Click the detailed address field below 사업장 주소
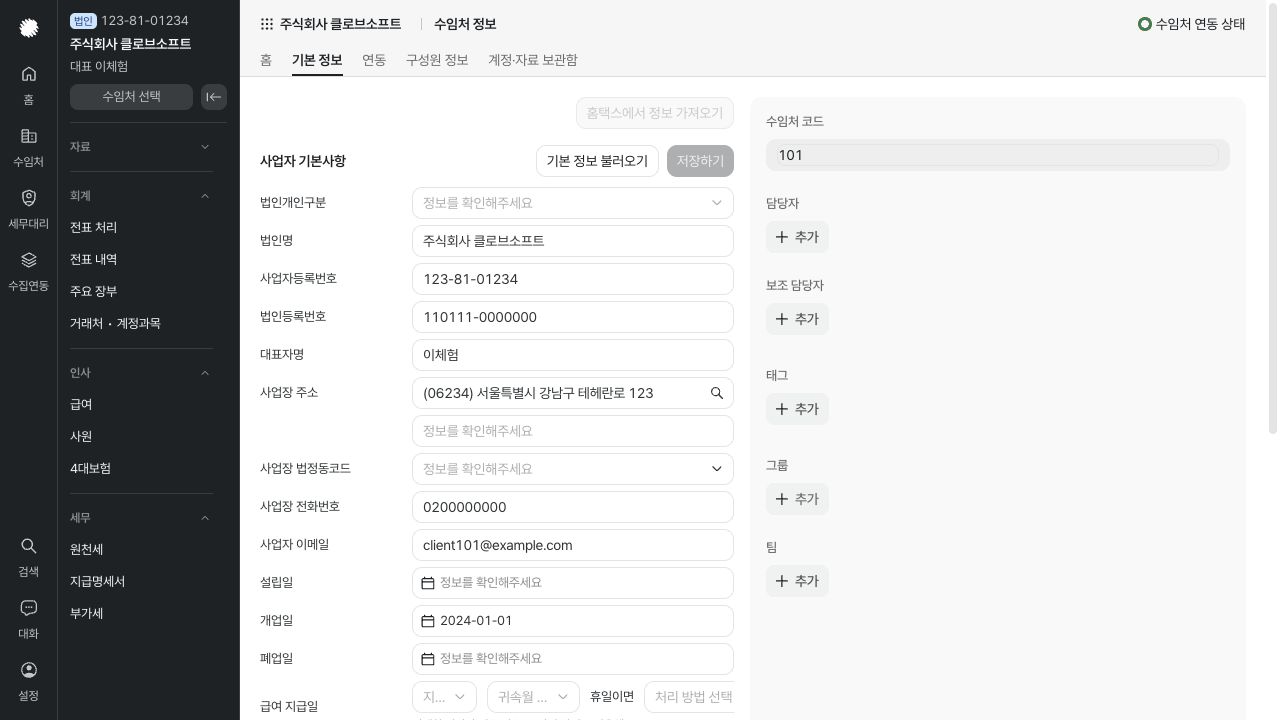Viewport: 1280px width, 720px height. click(x=573, y=431)
